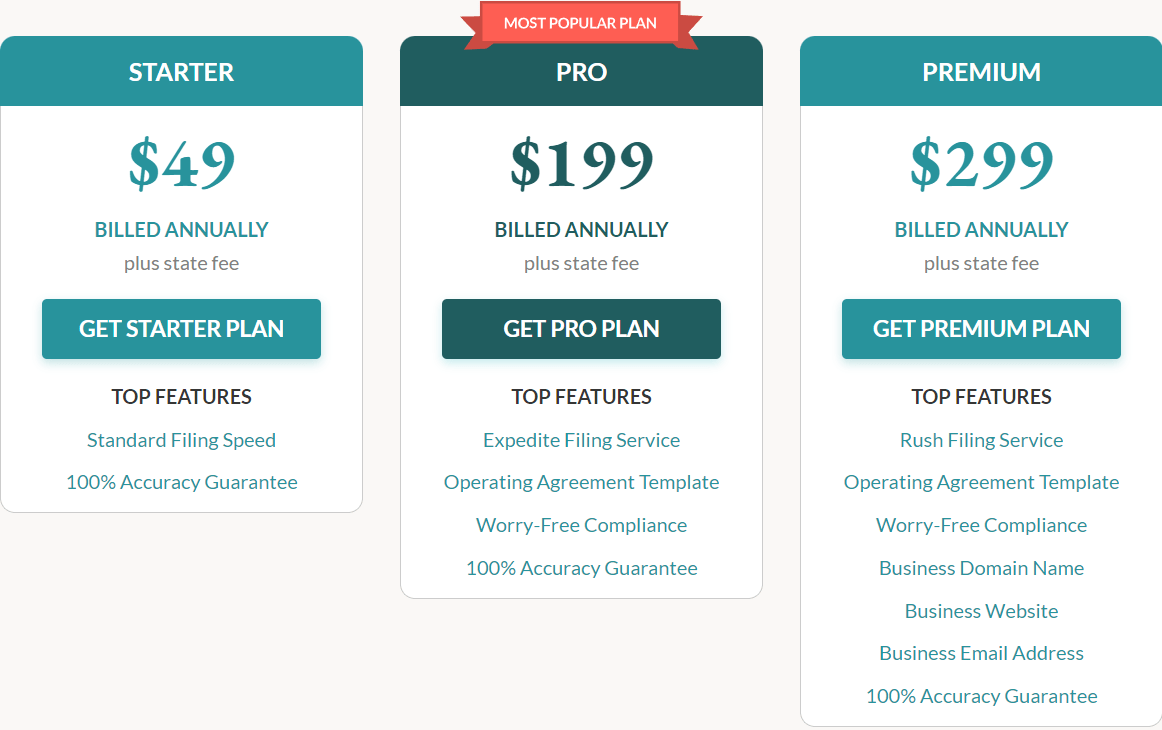This screenshot has width=1162, height=730.
Task: Click Worry-Free Compliance under PREMIUM
Action: click(x=981, y=524)
